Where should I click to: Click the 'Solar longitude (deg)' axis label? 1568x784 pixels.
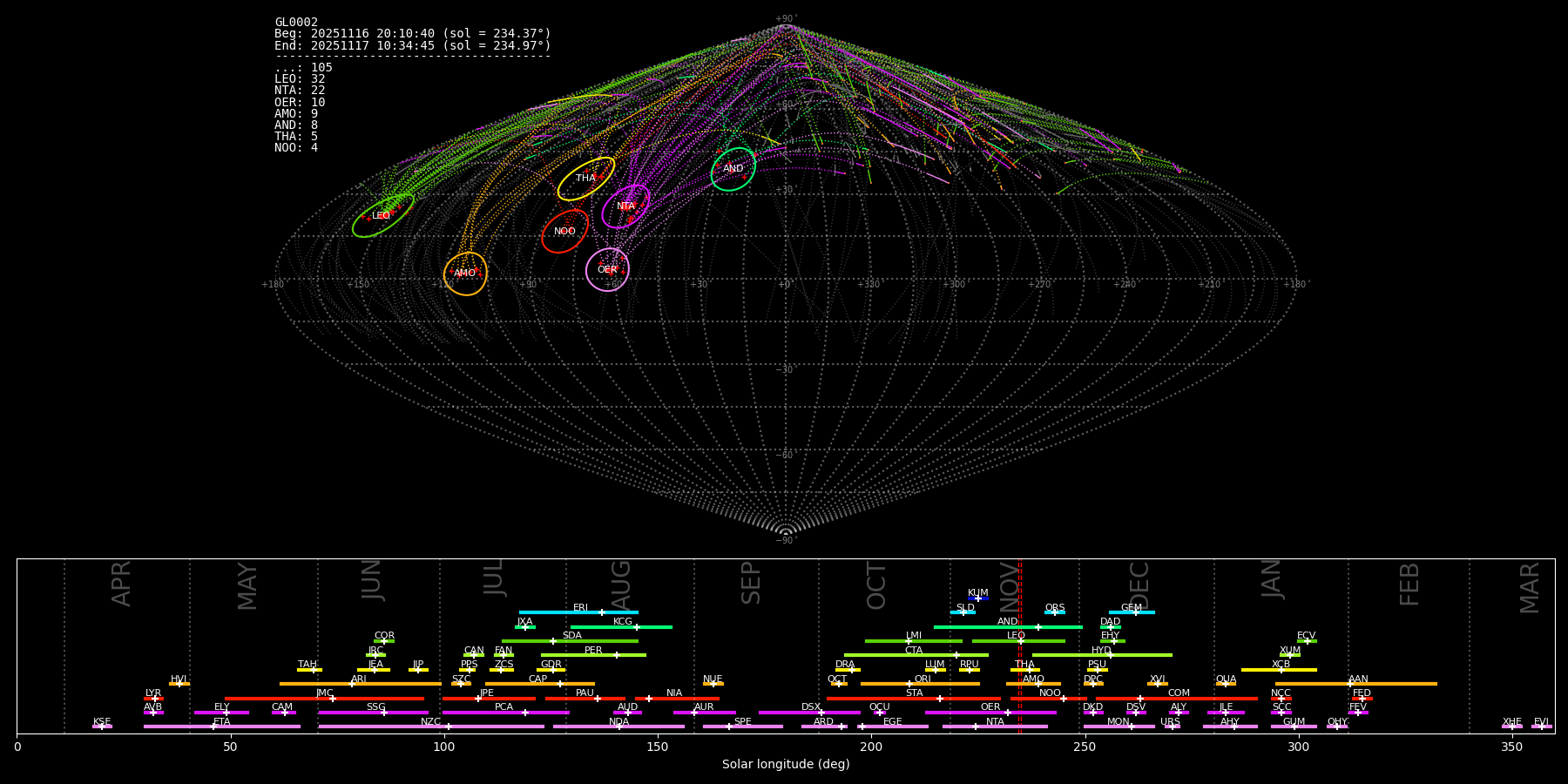tap(785, 765)
